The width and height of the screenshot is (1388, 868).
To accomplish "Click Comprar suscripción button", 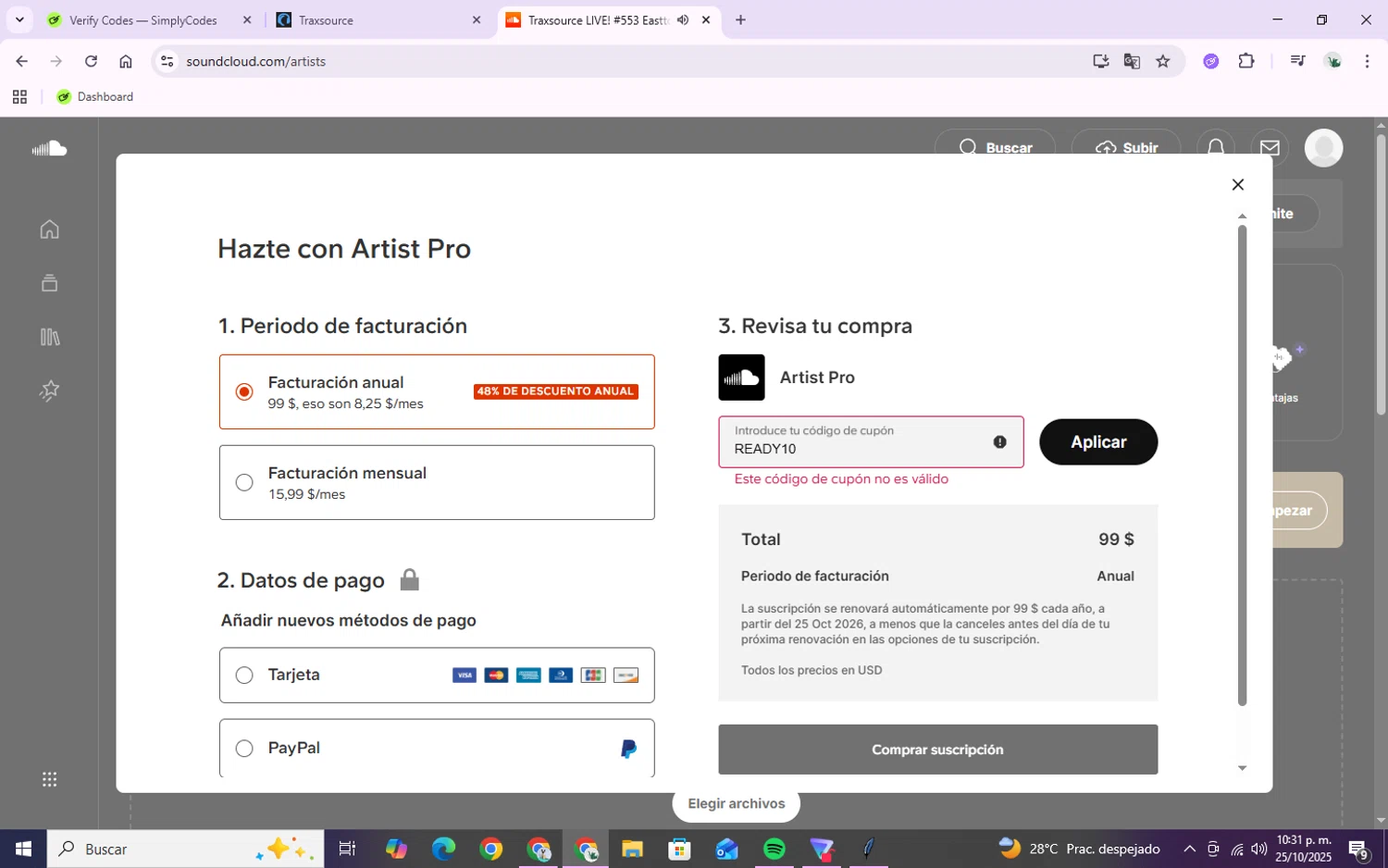I will [x=938, y=750].
